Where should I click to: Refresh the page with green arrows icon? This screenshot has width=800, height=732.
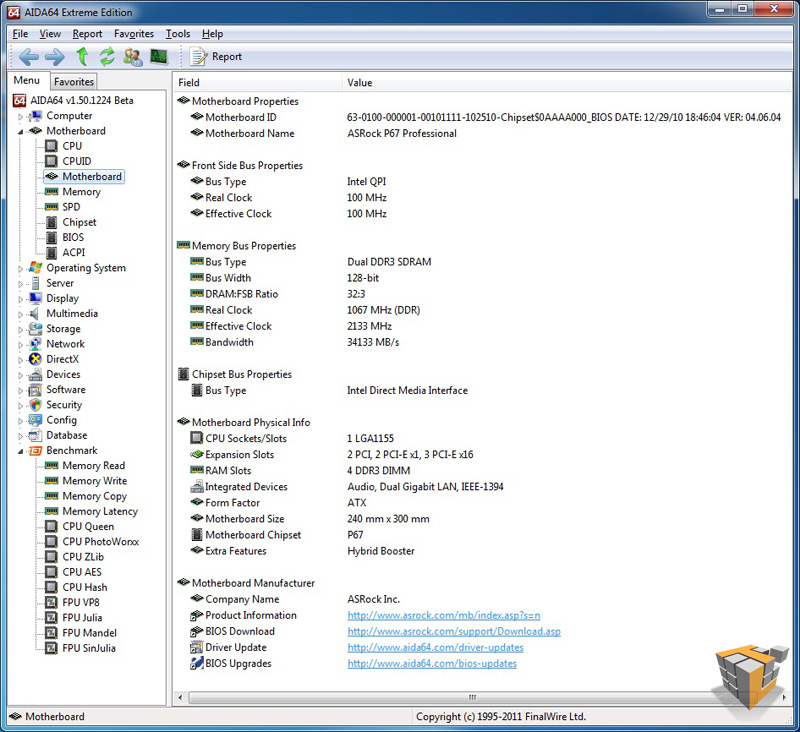(107, 56)
